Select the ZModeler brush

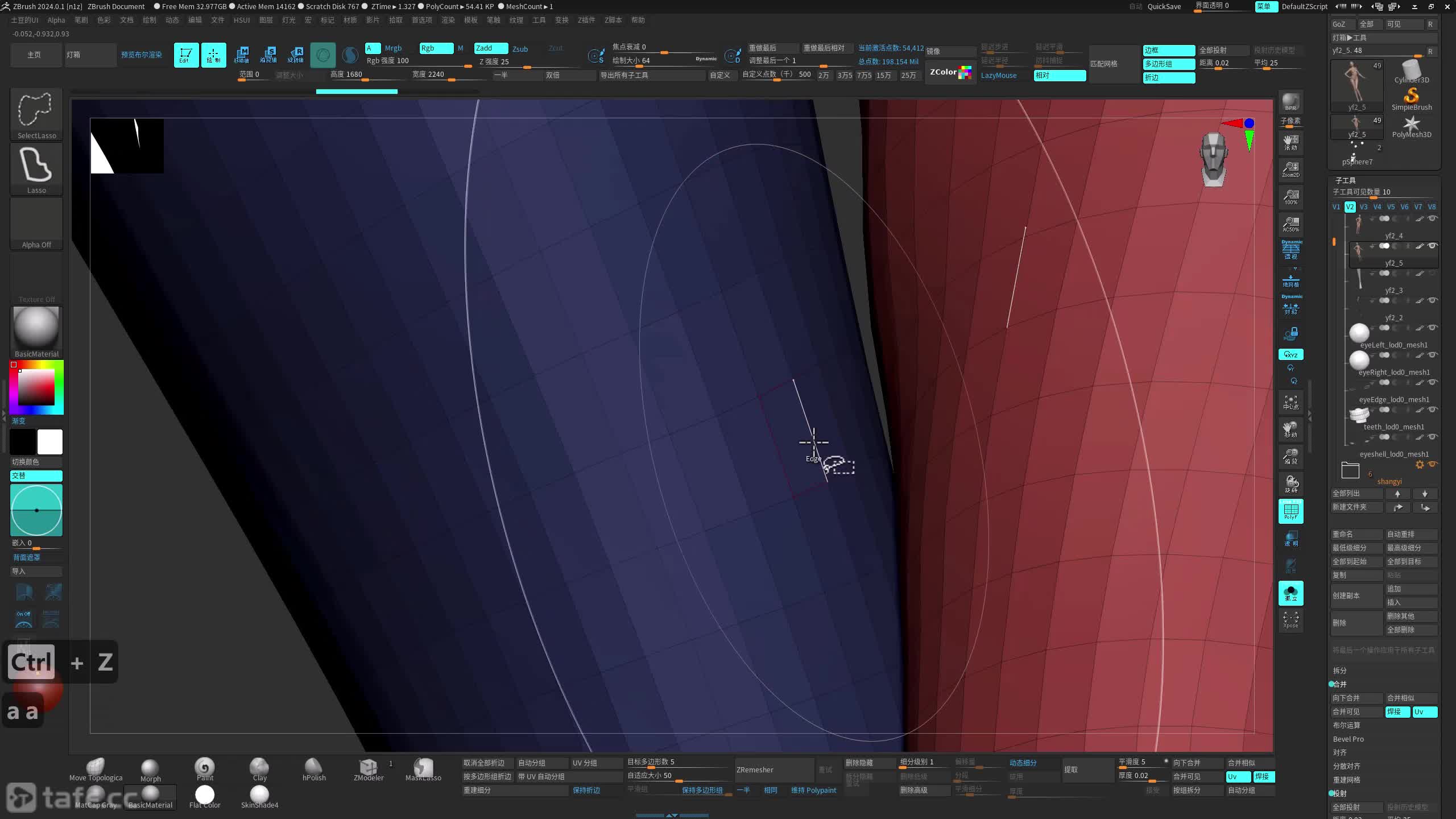pyautogui.click(x=369, y=770)
